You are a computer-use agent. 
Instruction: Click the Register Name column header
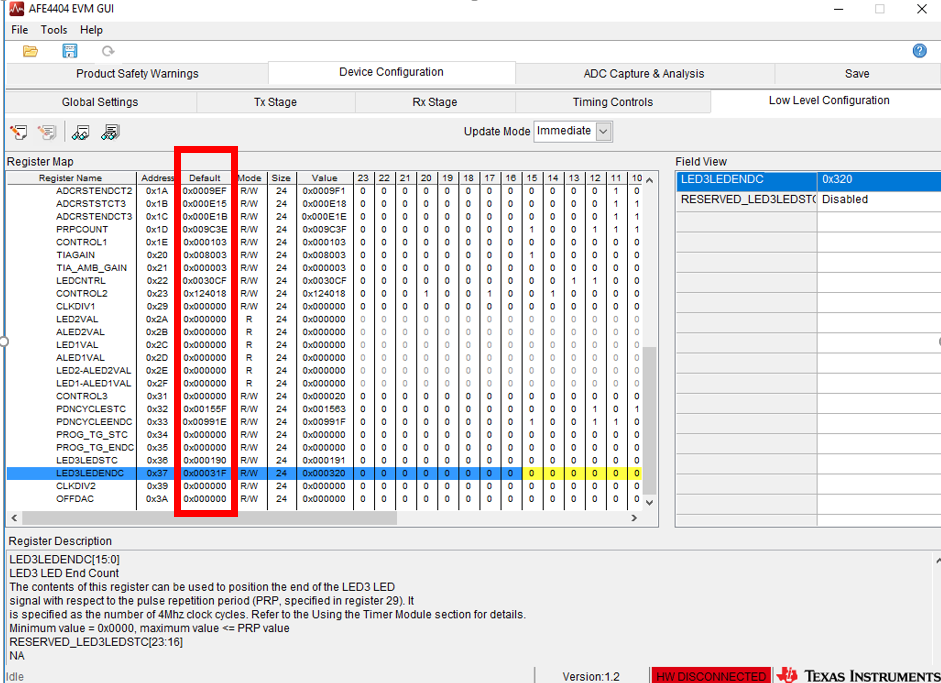[x=71, y=178]
